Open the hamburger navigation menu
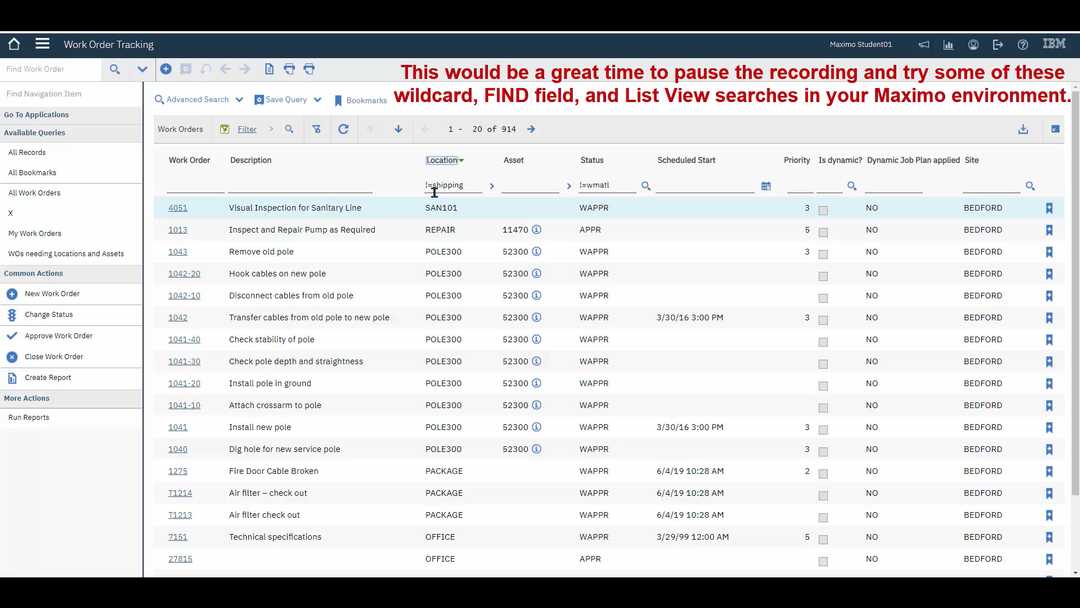 (41, 43)
